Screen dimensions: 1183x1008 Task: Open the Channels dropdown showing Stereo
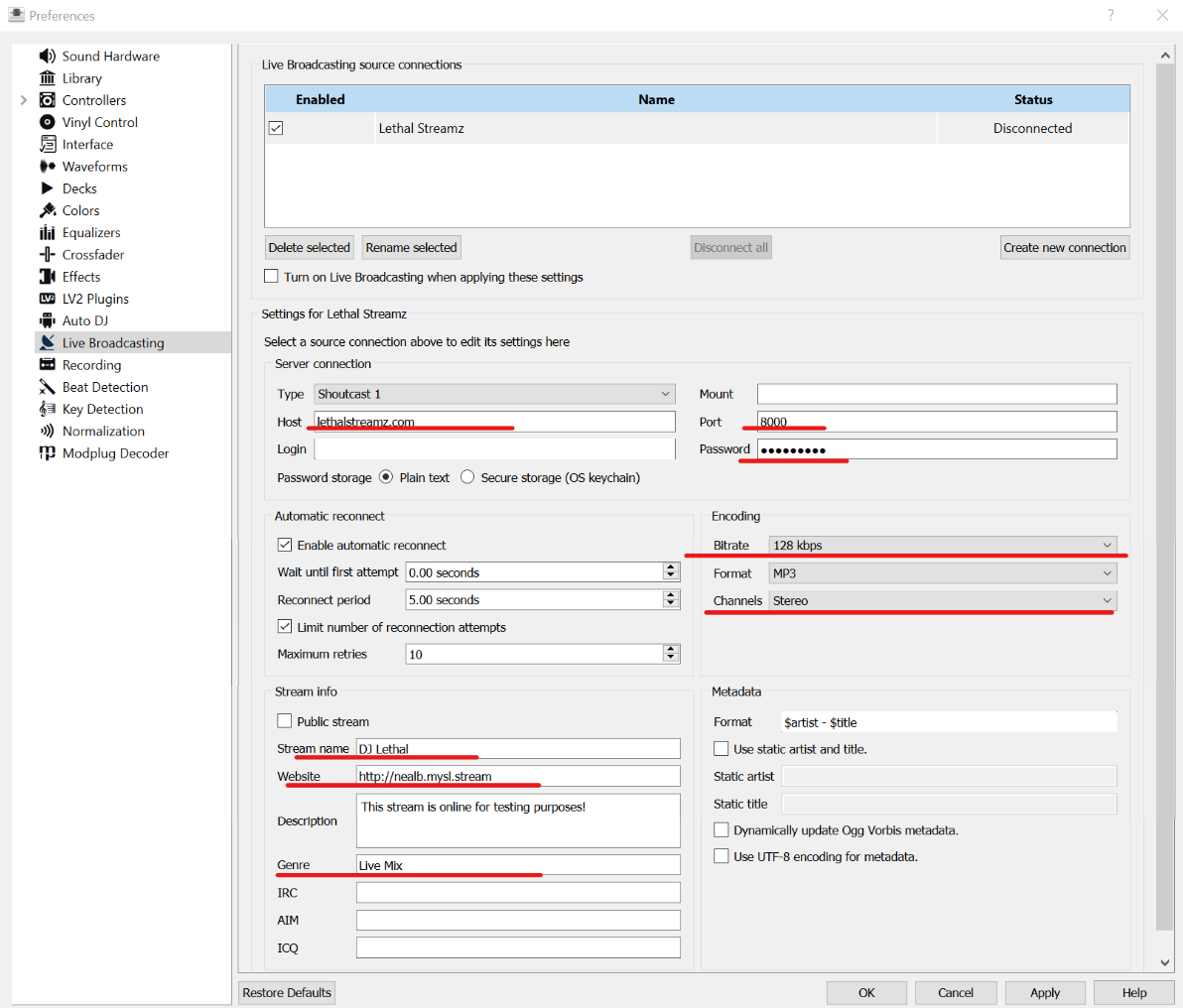pyautogui.click(x=943, y=600)
